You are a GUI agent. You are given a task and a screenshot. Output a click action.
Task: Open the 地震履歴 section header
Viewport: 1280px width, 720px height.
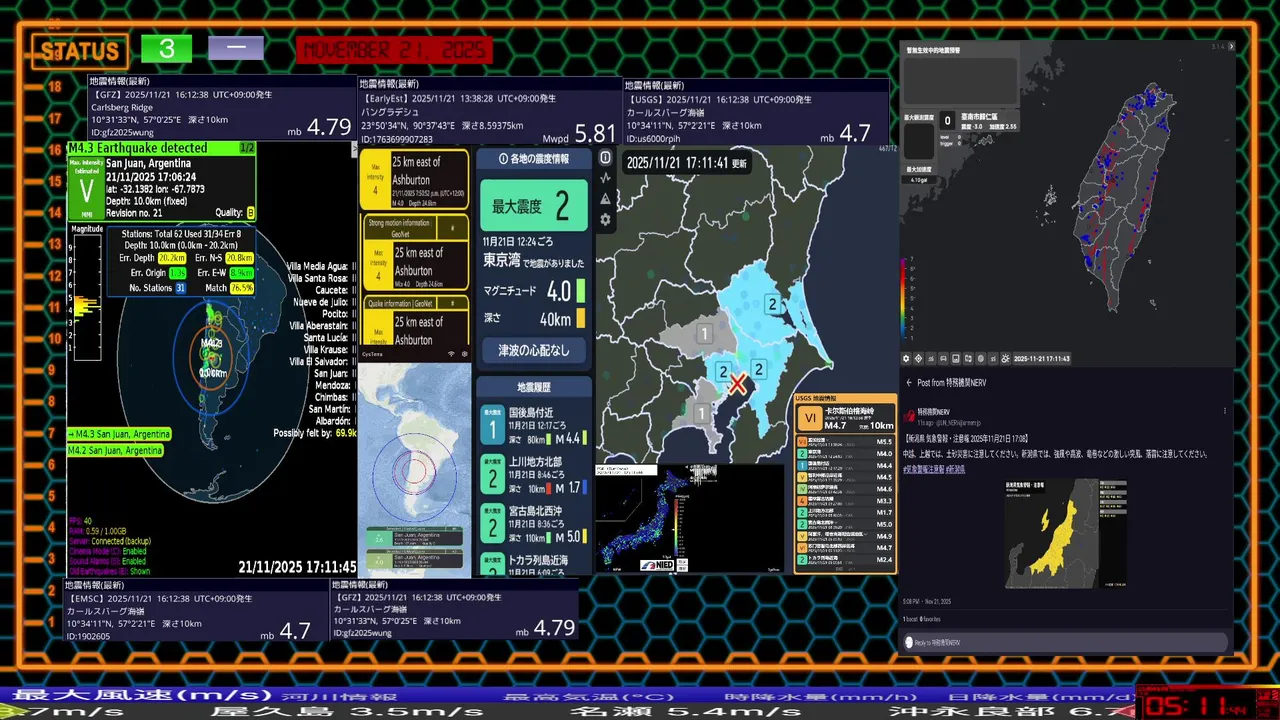533,387
